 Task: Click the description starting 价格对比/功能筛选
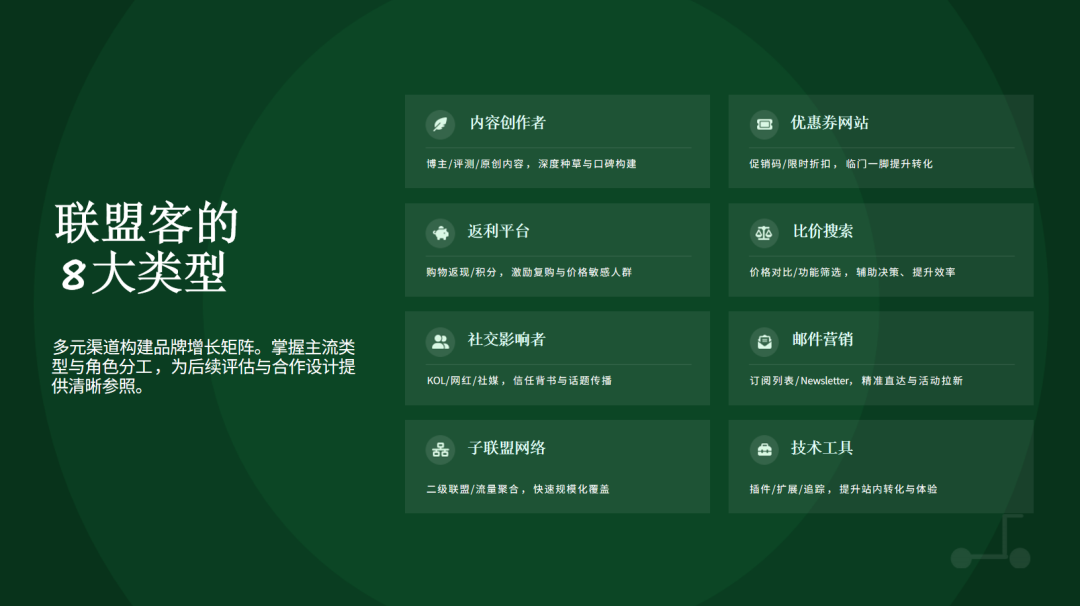[852, 272]
